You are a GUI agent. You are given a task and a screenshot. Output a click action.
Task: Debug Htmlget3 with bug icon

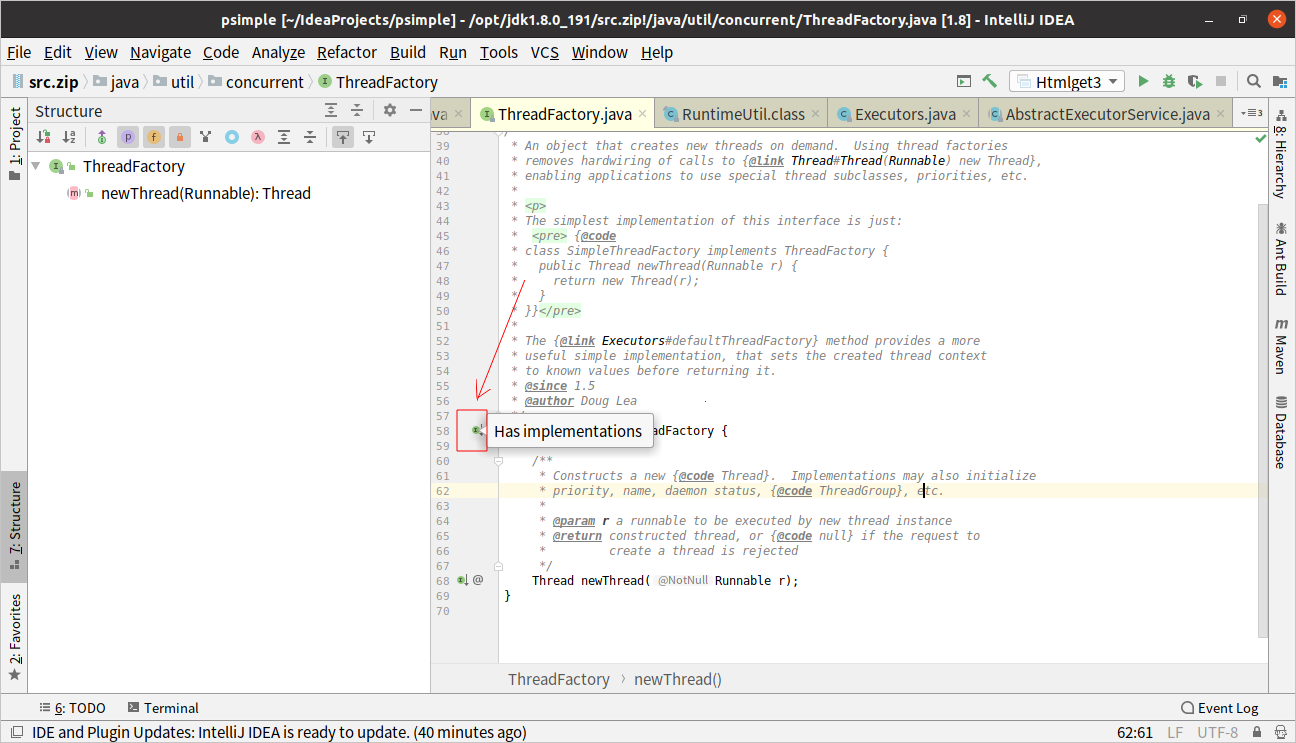(x=1169, y=82)
